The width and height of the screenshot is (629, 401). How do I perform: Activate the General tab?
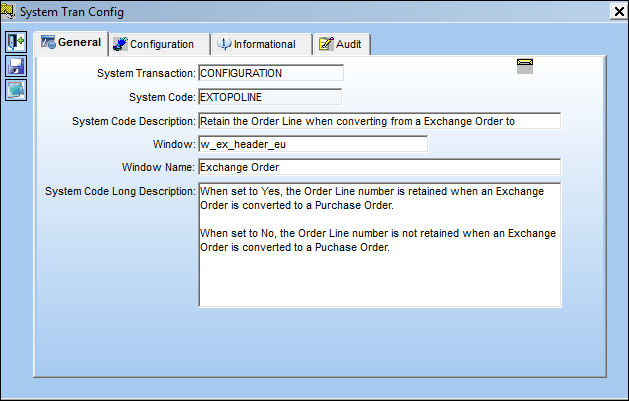[71, 43]
